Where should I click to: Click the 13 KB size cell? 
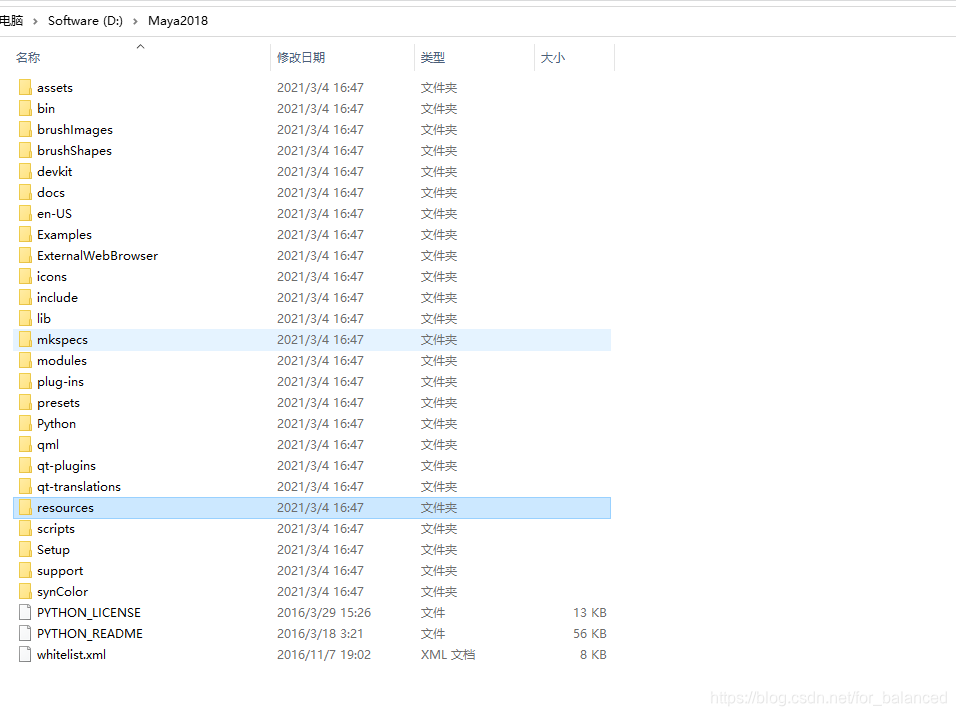590,612
